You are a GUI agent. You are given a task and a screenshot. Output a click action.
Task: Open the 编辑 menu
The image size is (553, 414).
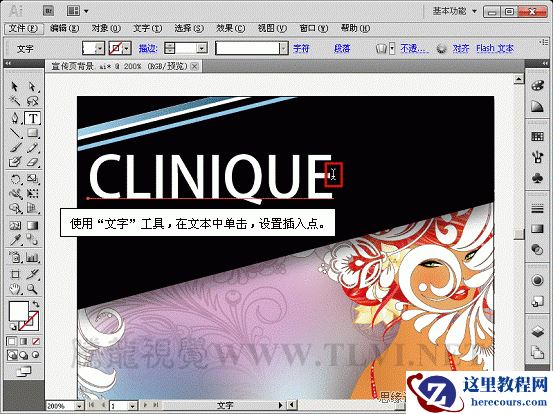point(64,28)
